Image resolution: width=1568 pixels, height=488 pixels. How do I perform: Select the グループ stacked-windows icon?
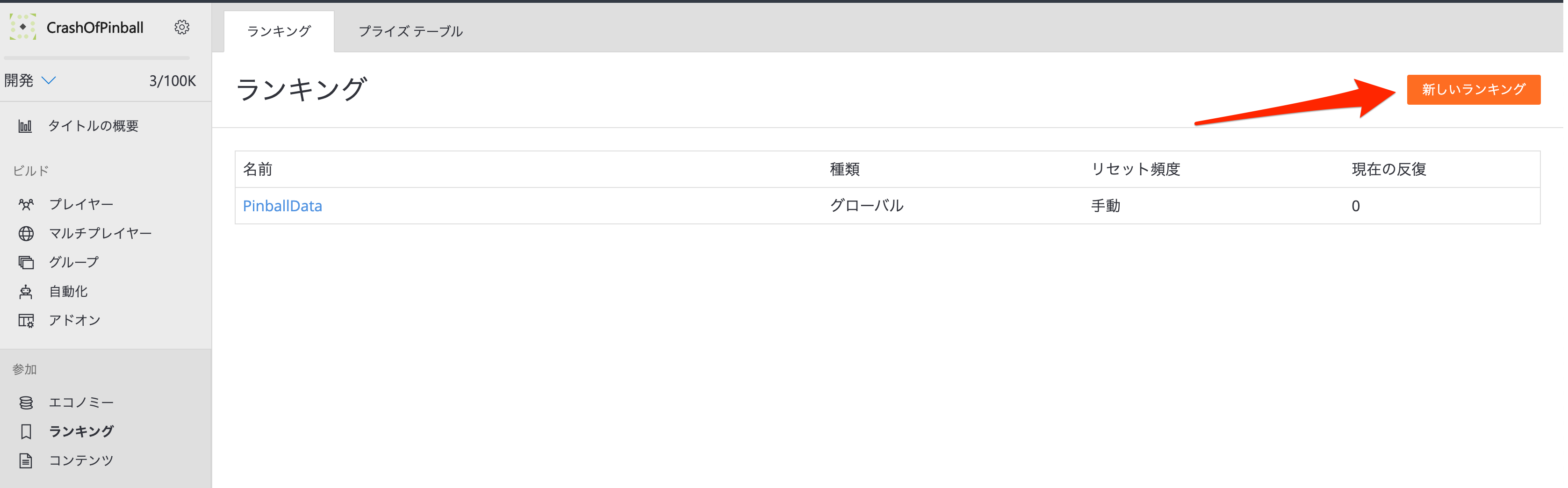[26, 262]
